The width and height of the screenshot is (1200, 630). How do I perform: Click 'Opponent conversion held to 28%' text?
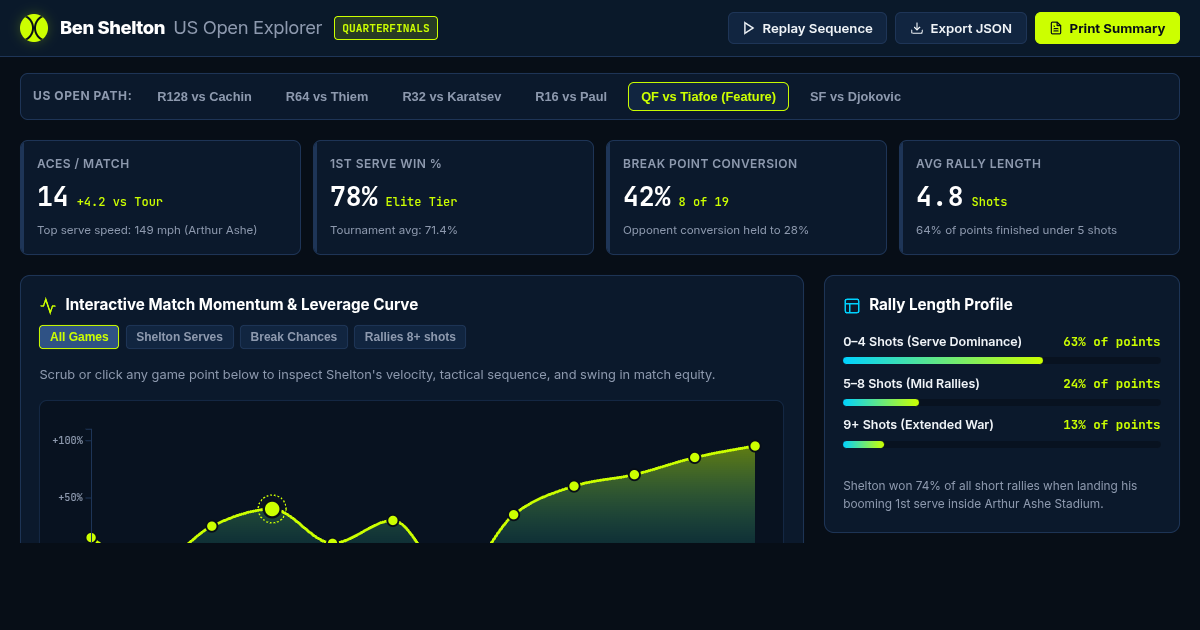pyautogui.click(x=716, y=230)
